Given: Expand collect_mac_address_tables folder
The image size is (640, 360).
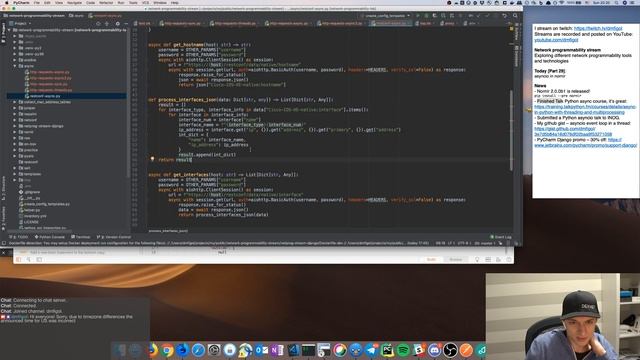Looking at the screenshot, I should [x=15, y=102].
